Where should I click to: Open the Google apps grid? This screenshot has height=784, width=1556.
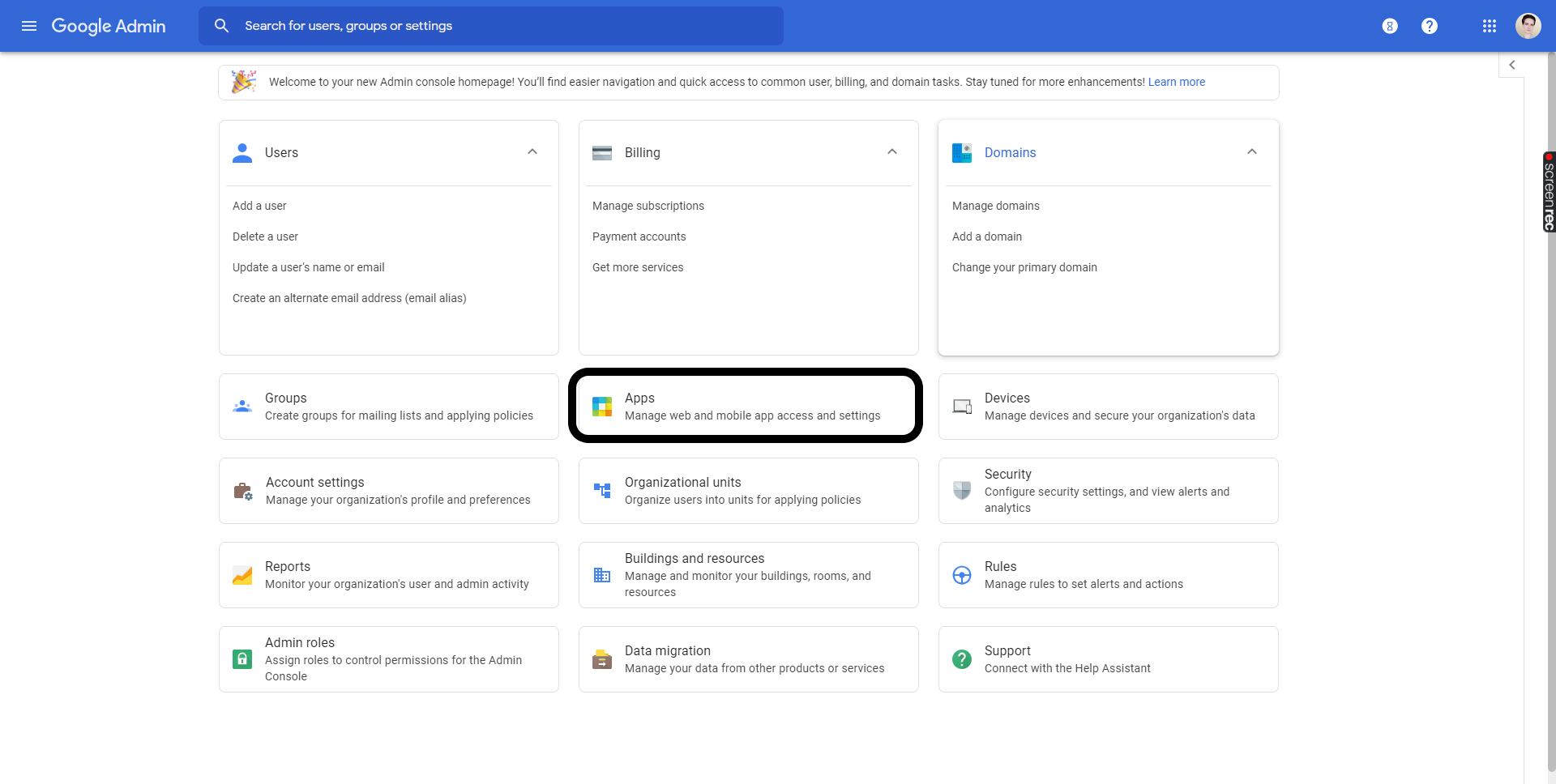tap(1490, 26)
